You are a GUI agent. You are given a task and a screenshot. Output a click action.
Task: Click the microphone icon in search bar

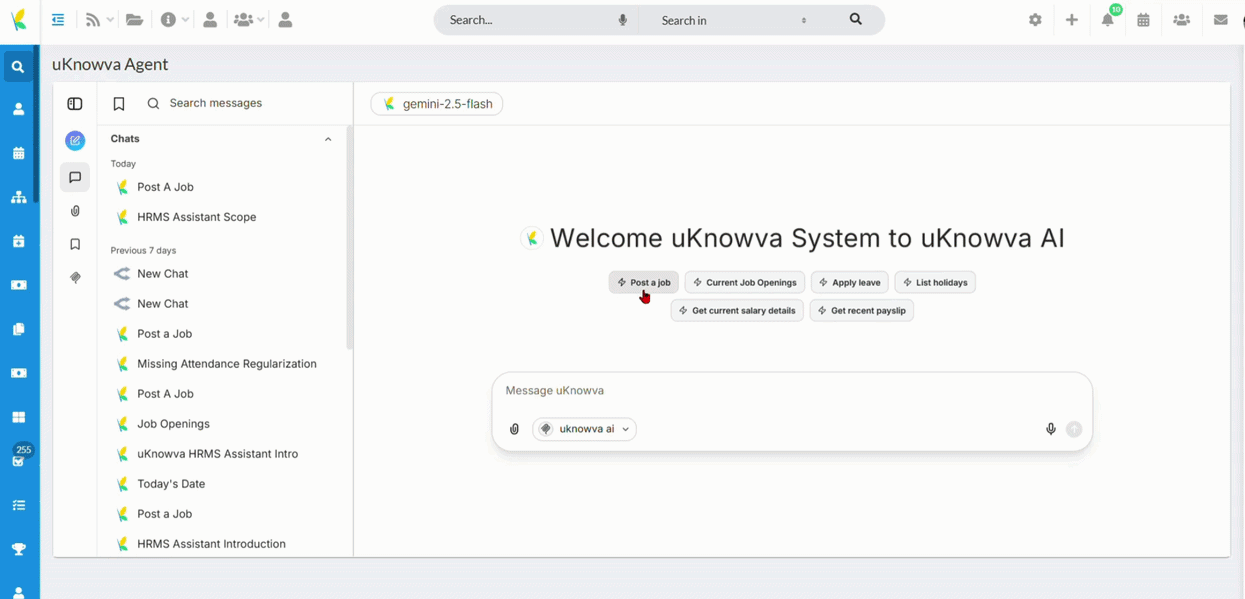coord(623,20)
